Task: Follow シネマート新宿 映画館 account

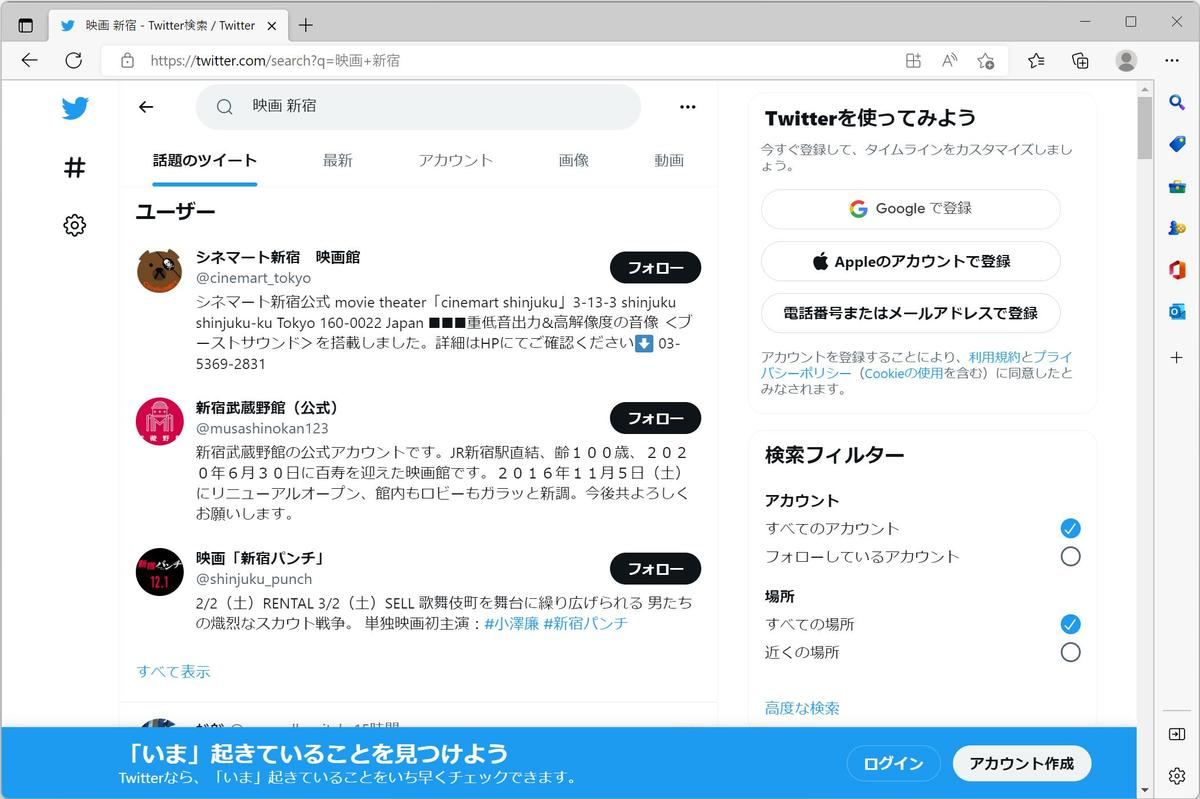Action: point(655,268)
